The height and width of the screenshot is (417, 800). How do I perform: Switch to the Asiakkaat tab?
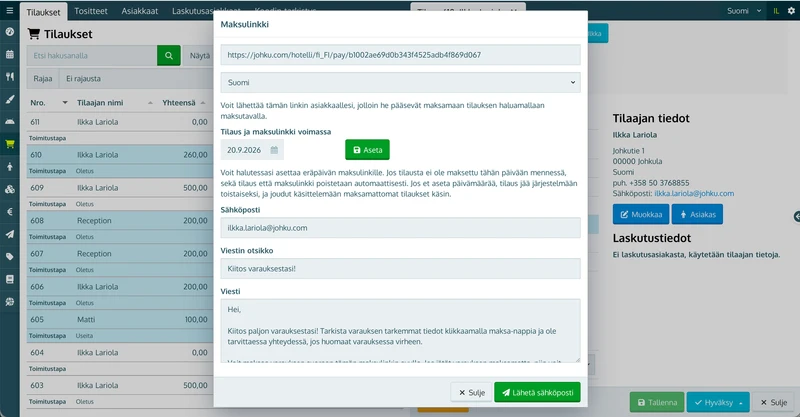click(x=140, y=11)
